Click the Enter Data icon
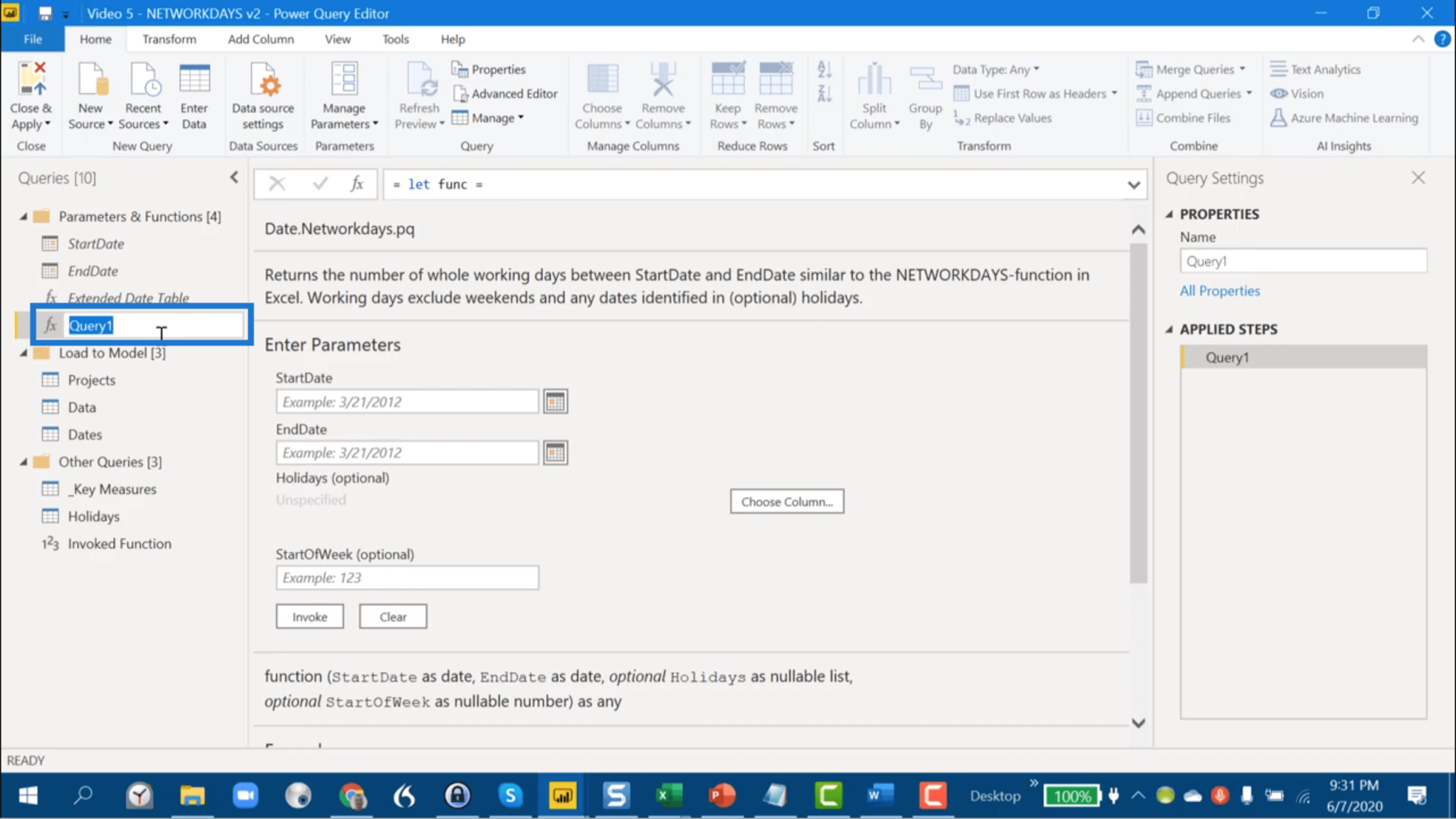Viewport: 1456px width, 819px height. (194, 78)
